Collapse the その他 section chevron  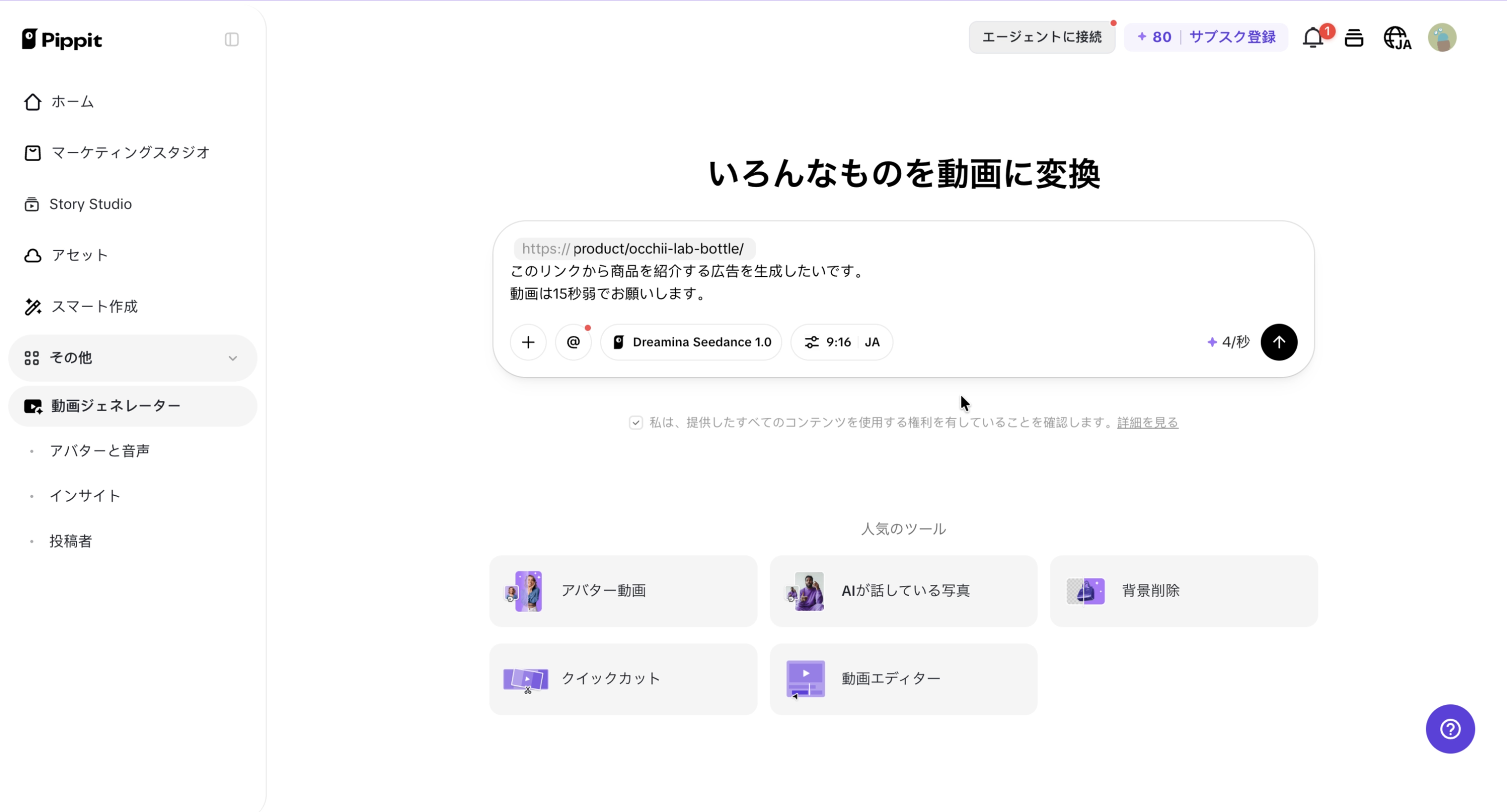[x=233, y=358]
